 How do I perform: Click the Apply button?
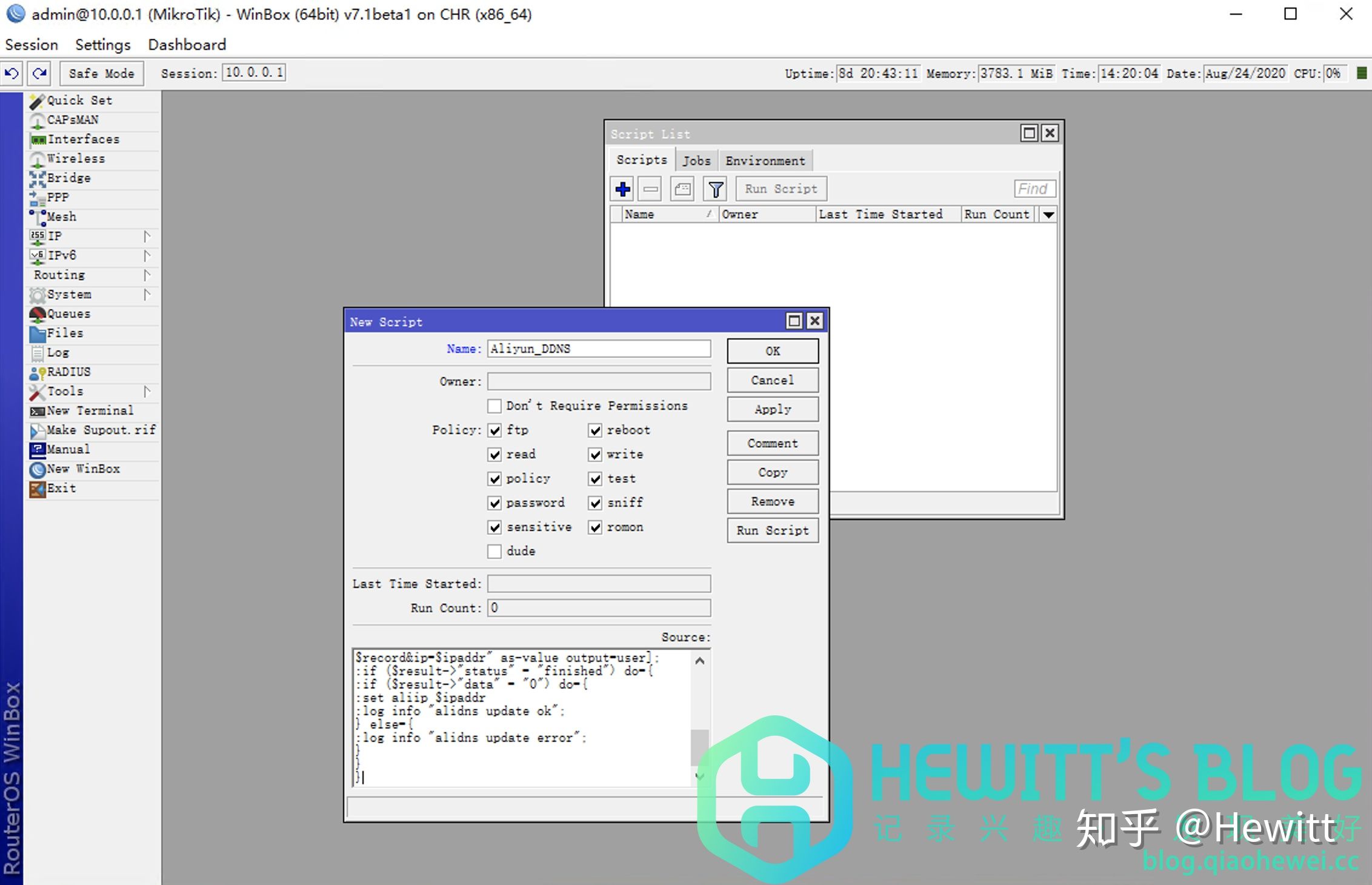tap(773, 409)
